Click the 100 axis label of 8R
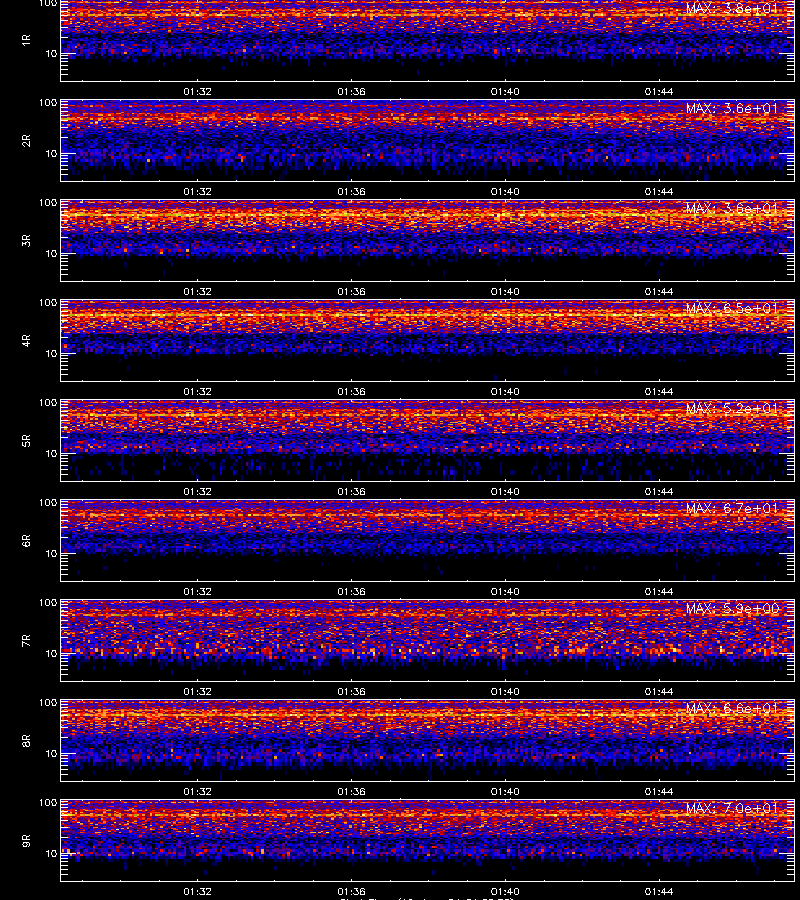Viewport: 800px width, 900px height. point(48,703)
